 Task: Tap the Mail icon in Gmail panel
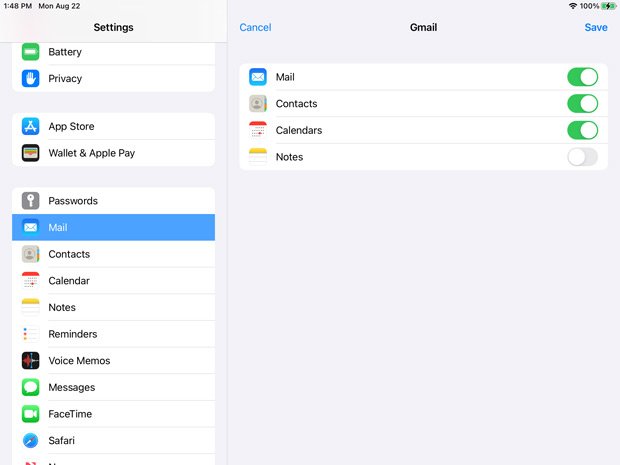(x=258, y=77)
